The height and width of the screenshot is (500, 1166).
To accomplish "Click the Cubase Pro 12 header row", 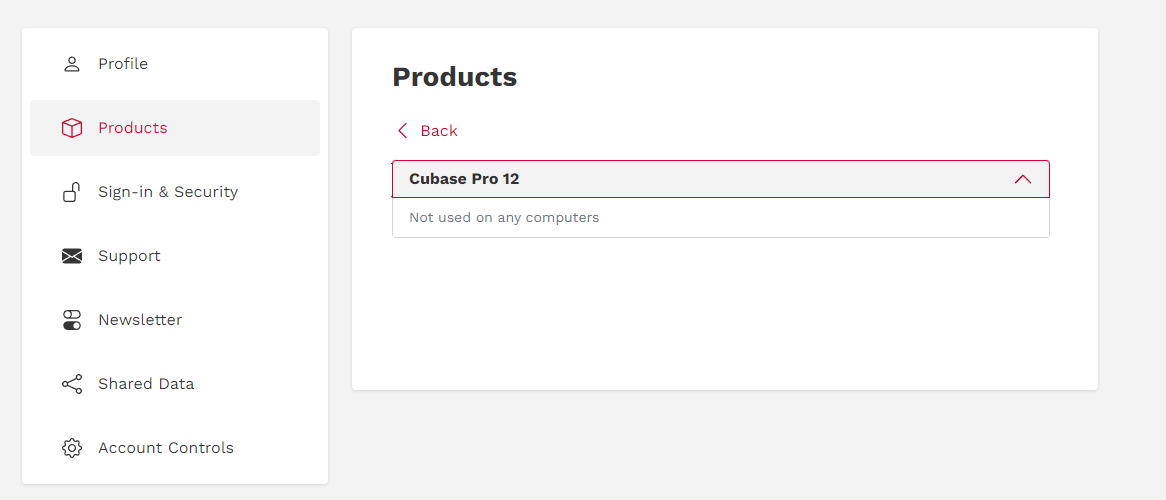I will click(721, 179).
